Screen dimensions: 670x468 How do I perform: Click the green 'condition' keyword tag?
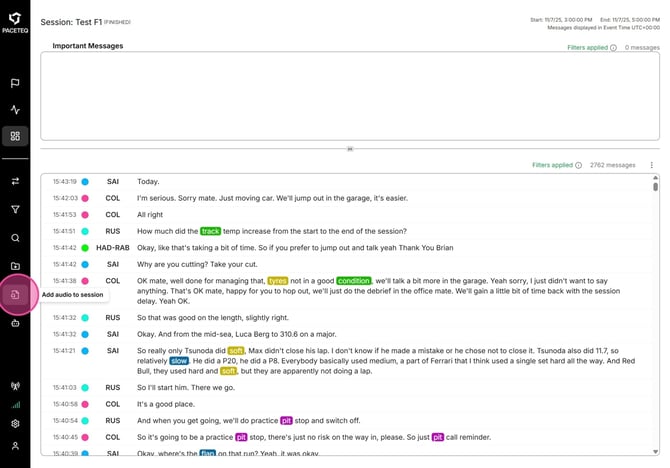[x=354, y=281]
